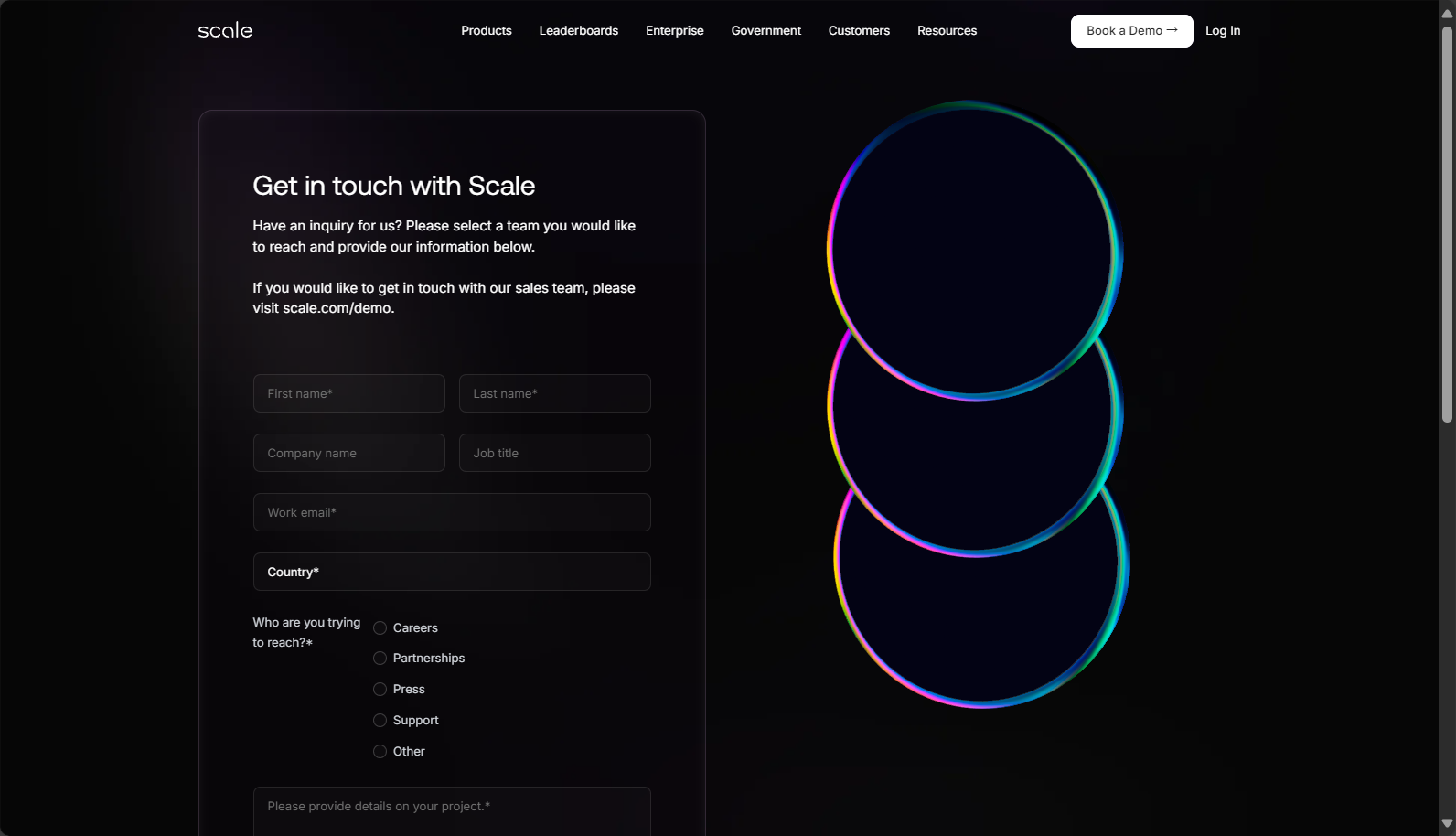Click the Log In link
Screen dimensions: 1456x836
pos(1223,30)
